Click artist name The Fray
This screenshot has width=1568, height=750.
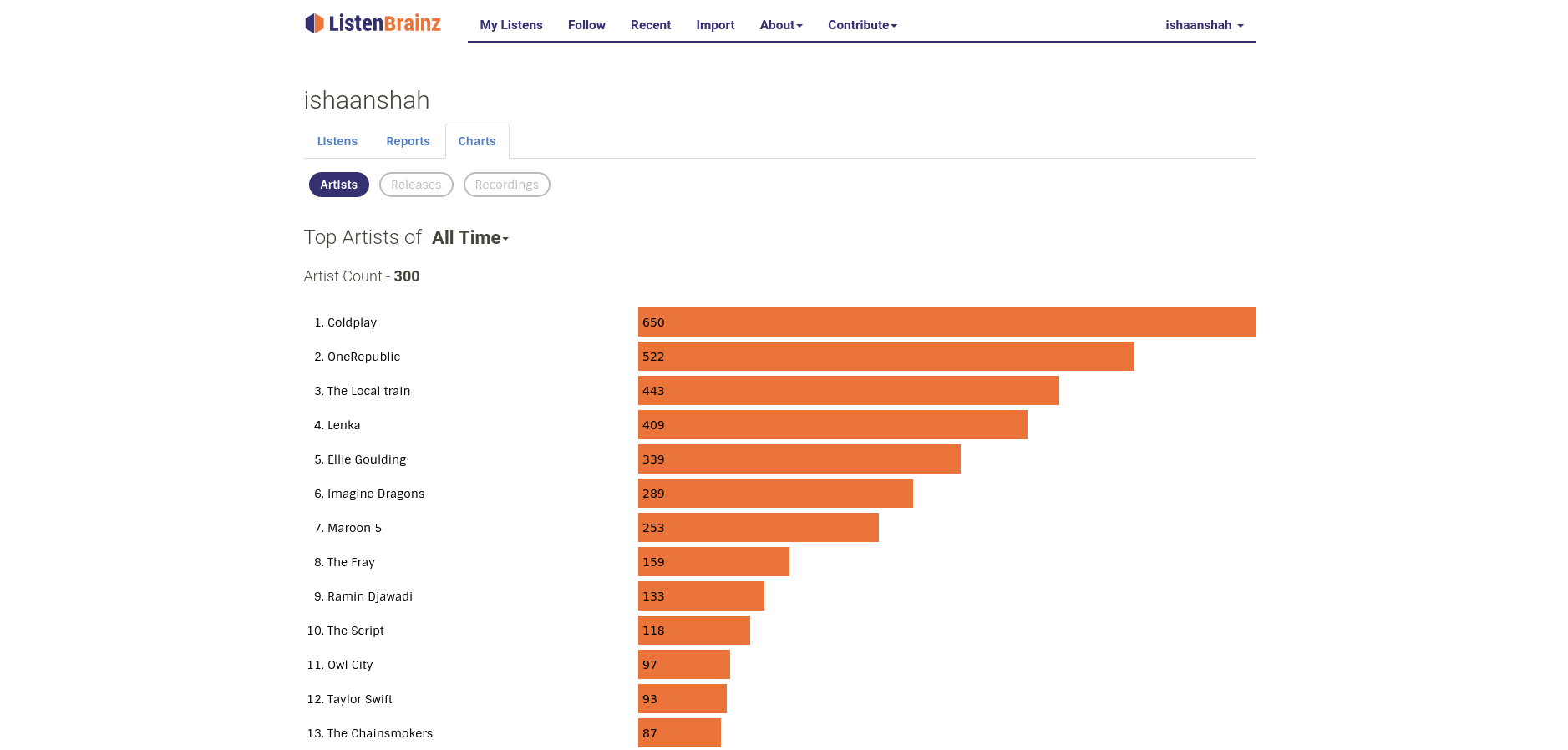pyautogui.click(x=351, y=562)
